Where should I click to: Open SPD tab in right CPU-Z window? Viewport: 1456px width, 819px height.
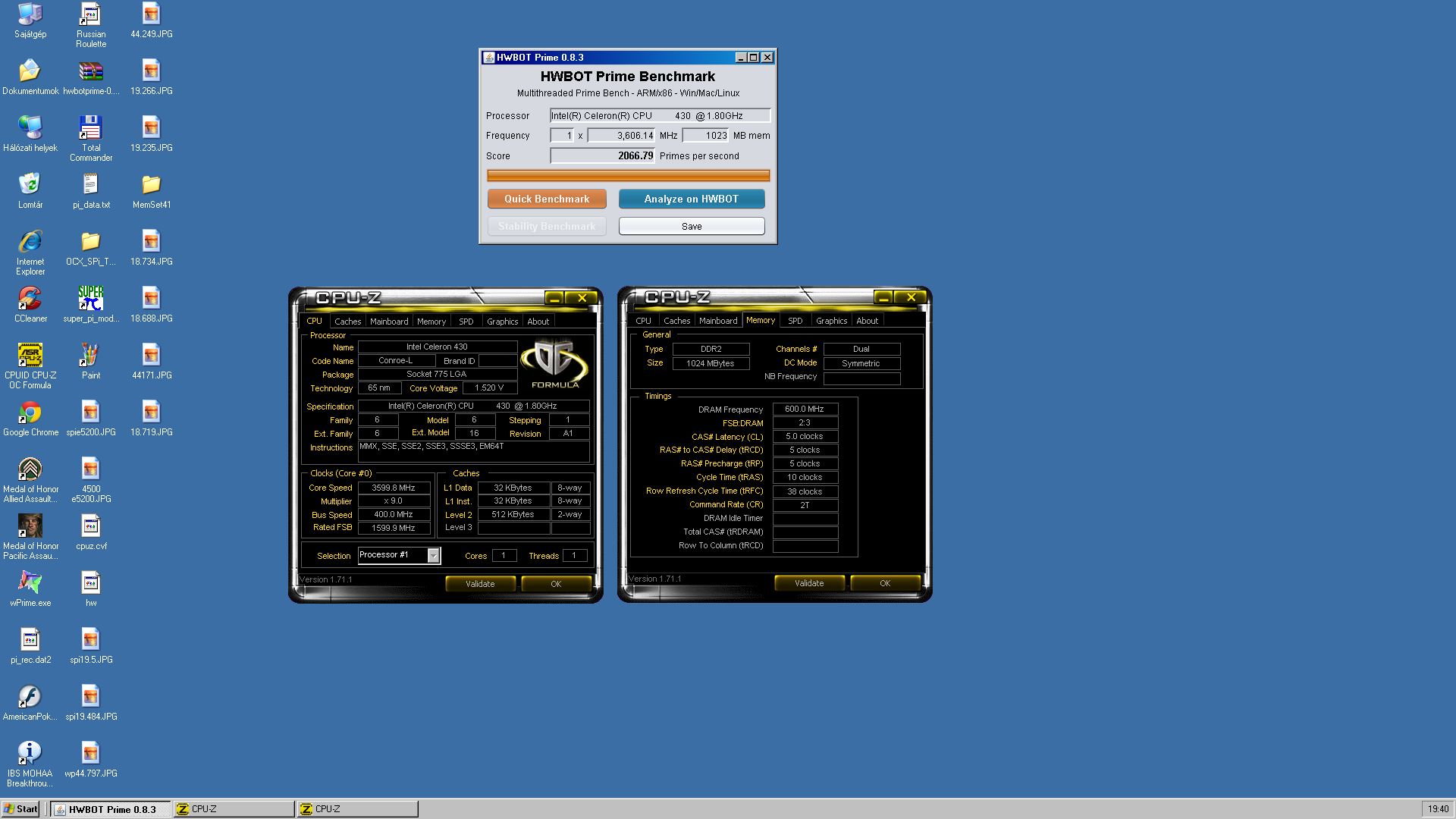tap(795, 321)
